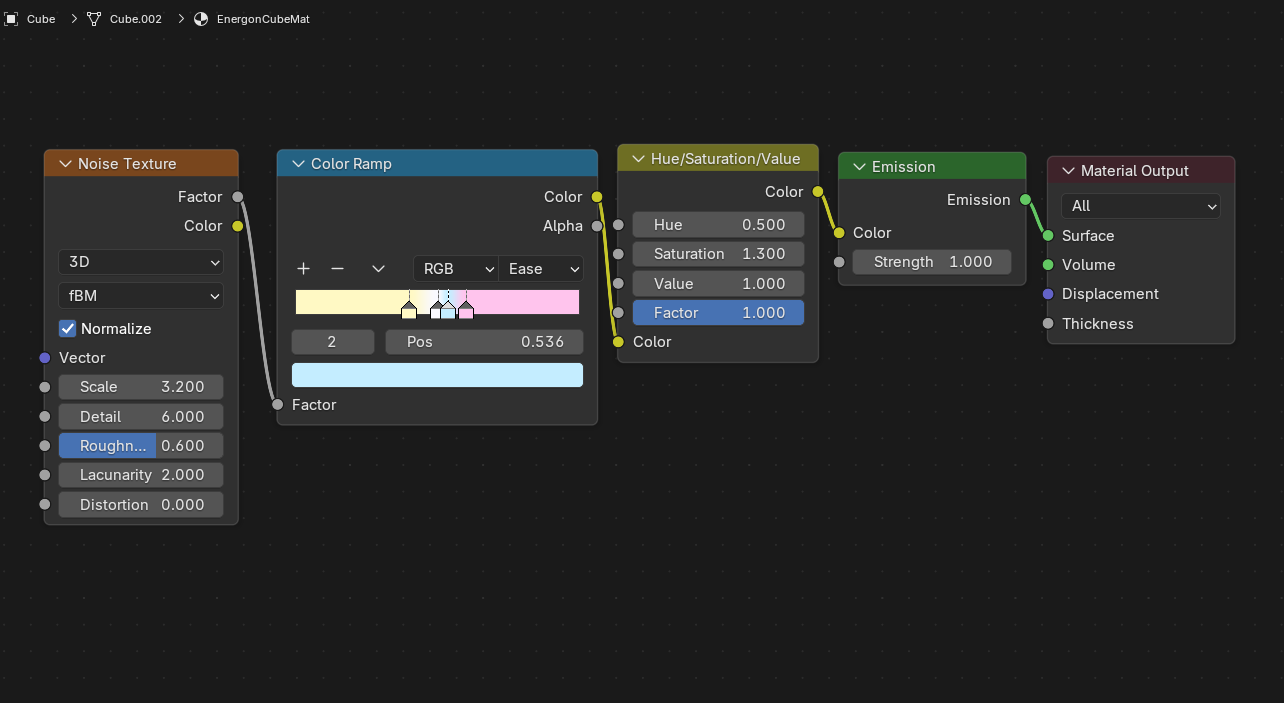Open the RGB color mode dropdown
Image resolution: width=1284 pixels, height=703 pixels.
[456, 269]
